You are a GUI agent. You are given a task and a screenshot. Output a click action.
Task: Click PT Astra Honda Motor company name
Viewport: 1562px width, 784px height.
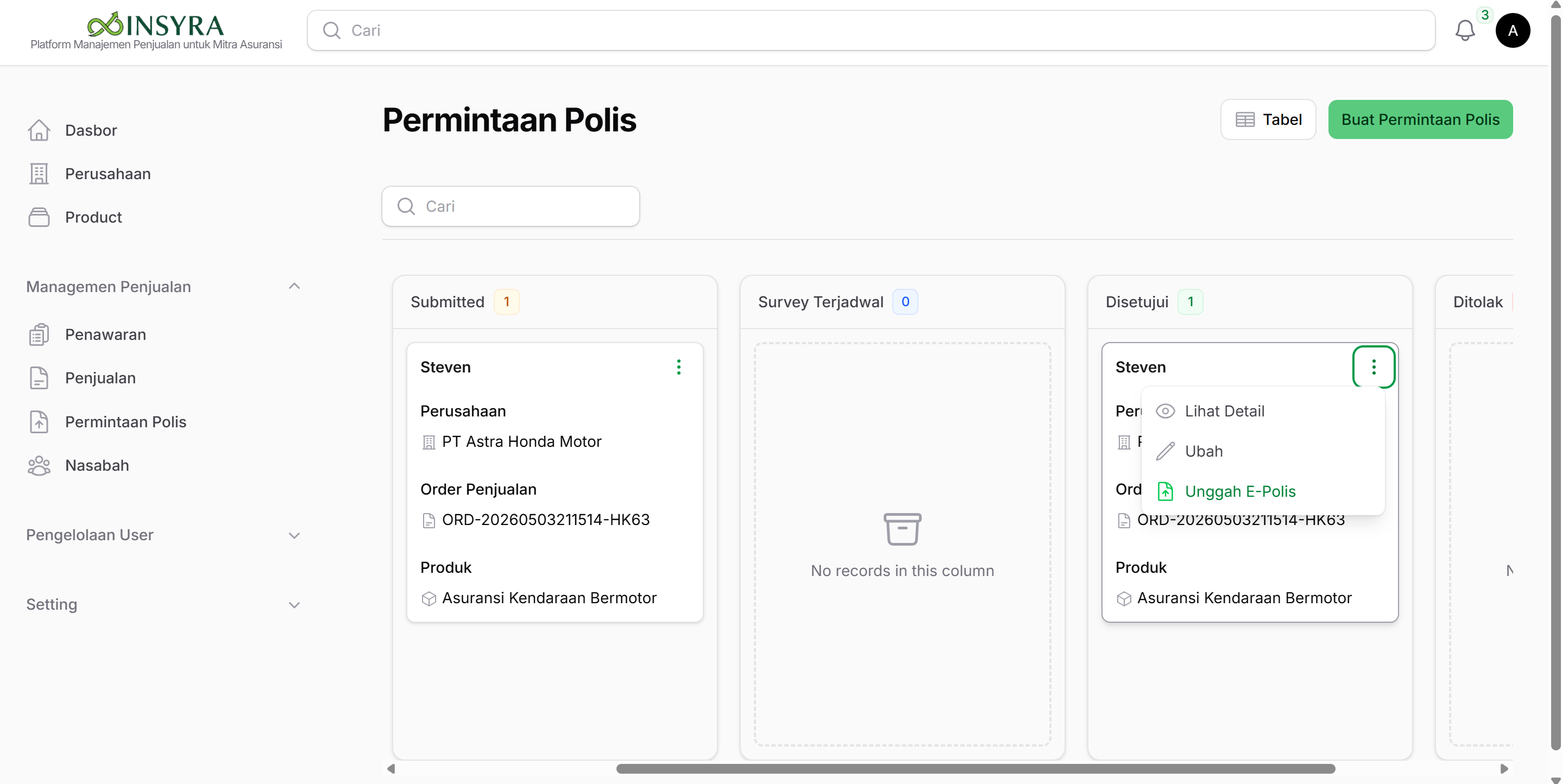tap(521, 441)
